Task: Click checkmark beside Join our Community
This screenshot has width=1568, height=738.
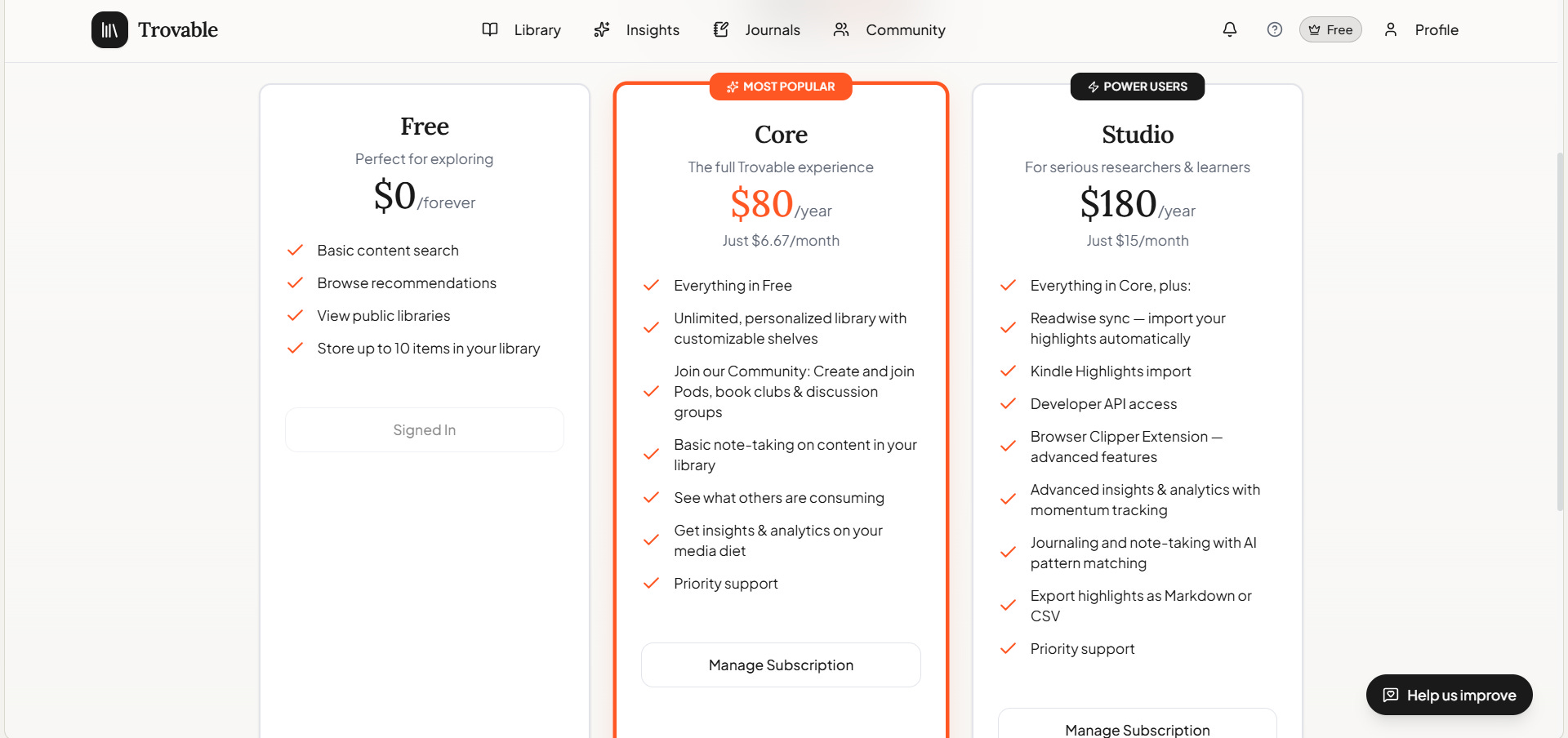Action: point(652,391)
